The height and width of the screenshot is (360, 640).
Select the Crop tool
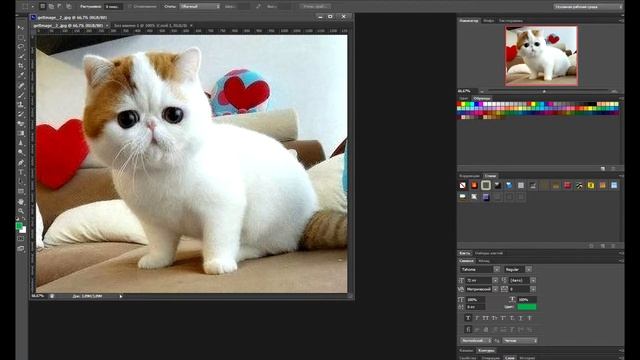coord(21,66)
